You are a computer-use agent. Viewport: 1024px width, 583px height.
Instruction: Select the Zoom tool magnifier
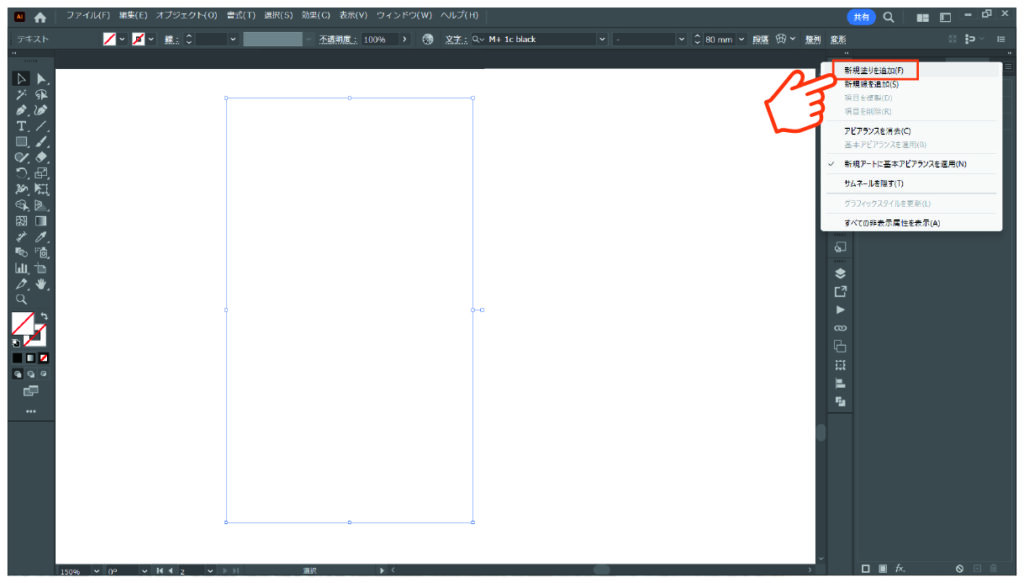(21, 300)
